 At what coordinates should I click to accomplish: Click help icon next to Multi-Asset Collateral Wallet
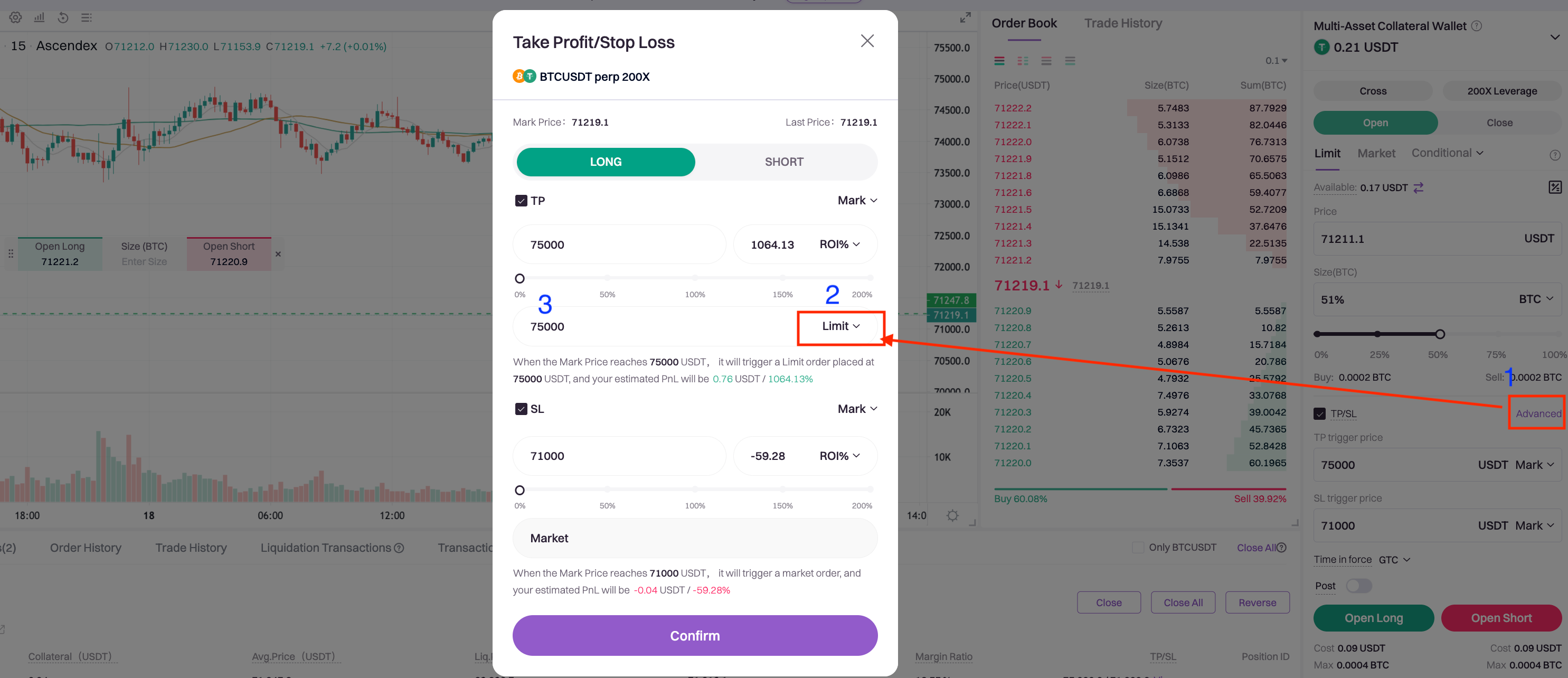point(1476,26)
